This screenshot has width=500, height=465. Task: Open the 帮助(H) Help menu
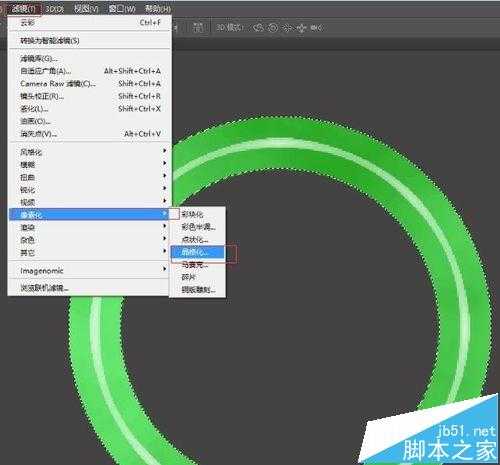tap(157, 9)
